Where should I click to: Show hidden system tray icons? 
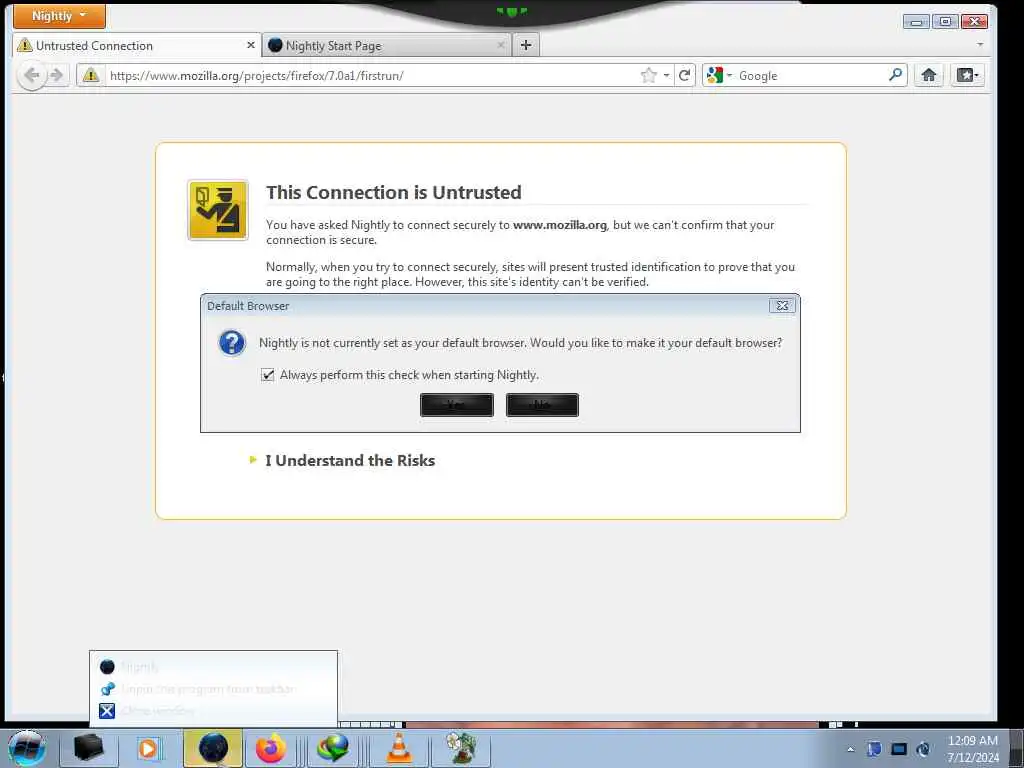[x=850, y=749]
